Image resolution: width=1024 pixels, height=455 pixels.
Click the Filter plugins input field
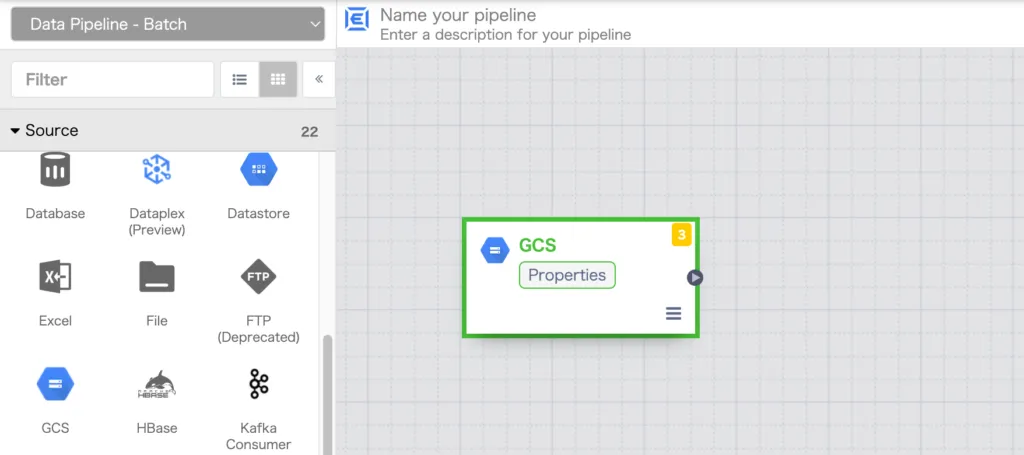112,80
